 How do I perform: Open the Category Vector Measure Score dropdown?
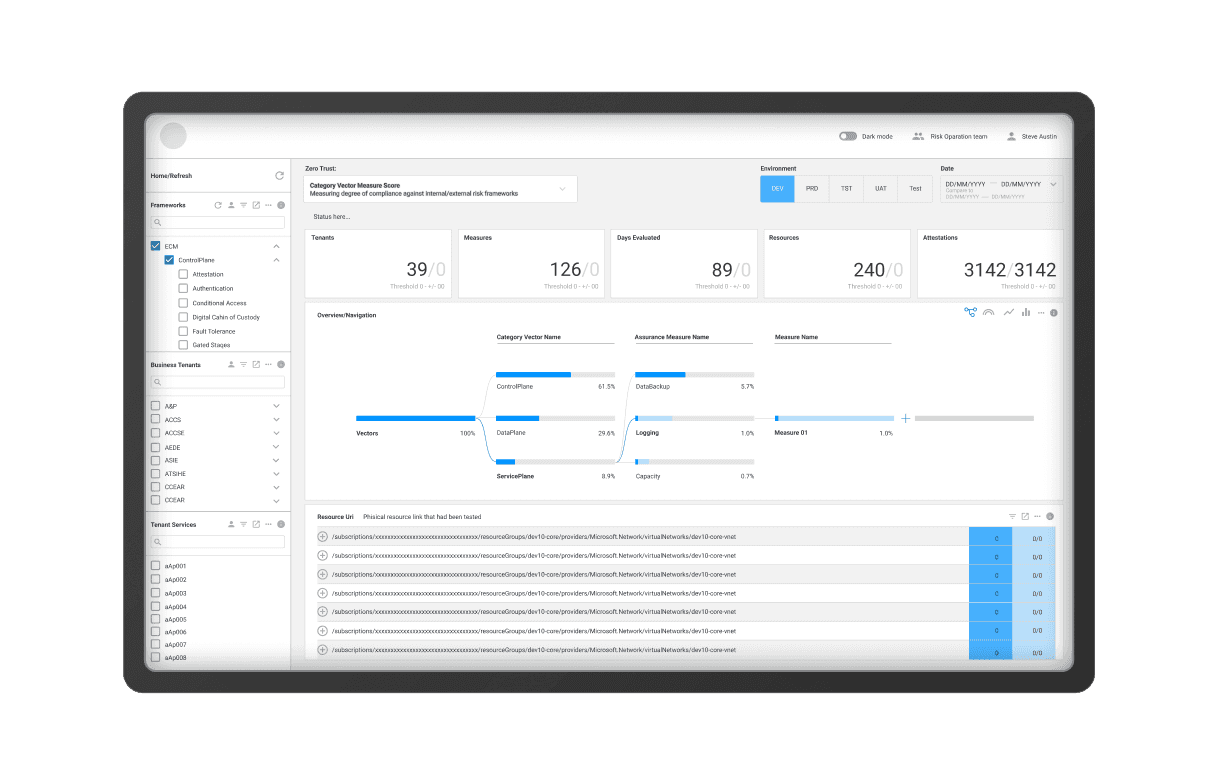tap(440, 189)
